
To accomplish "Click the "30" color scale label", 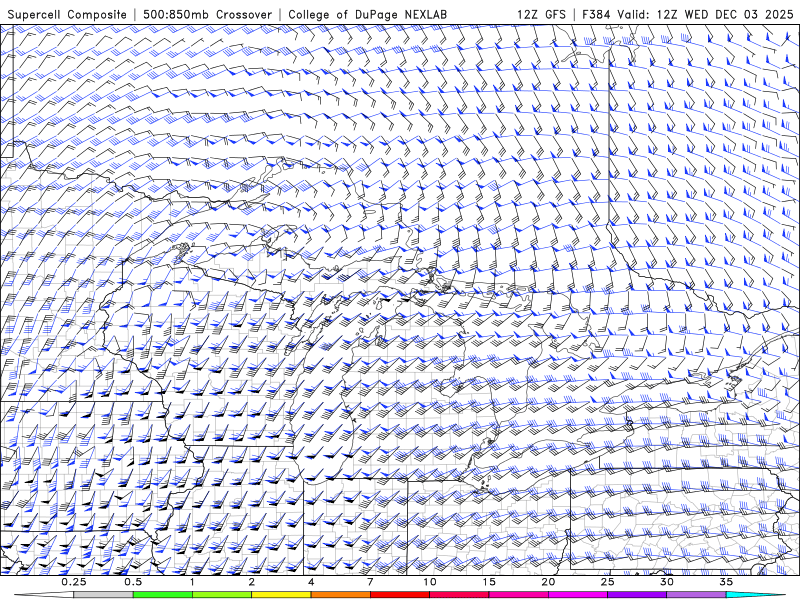I will tap(667, 582).
